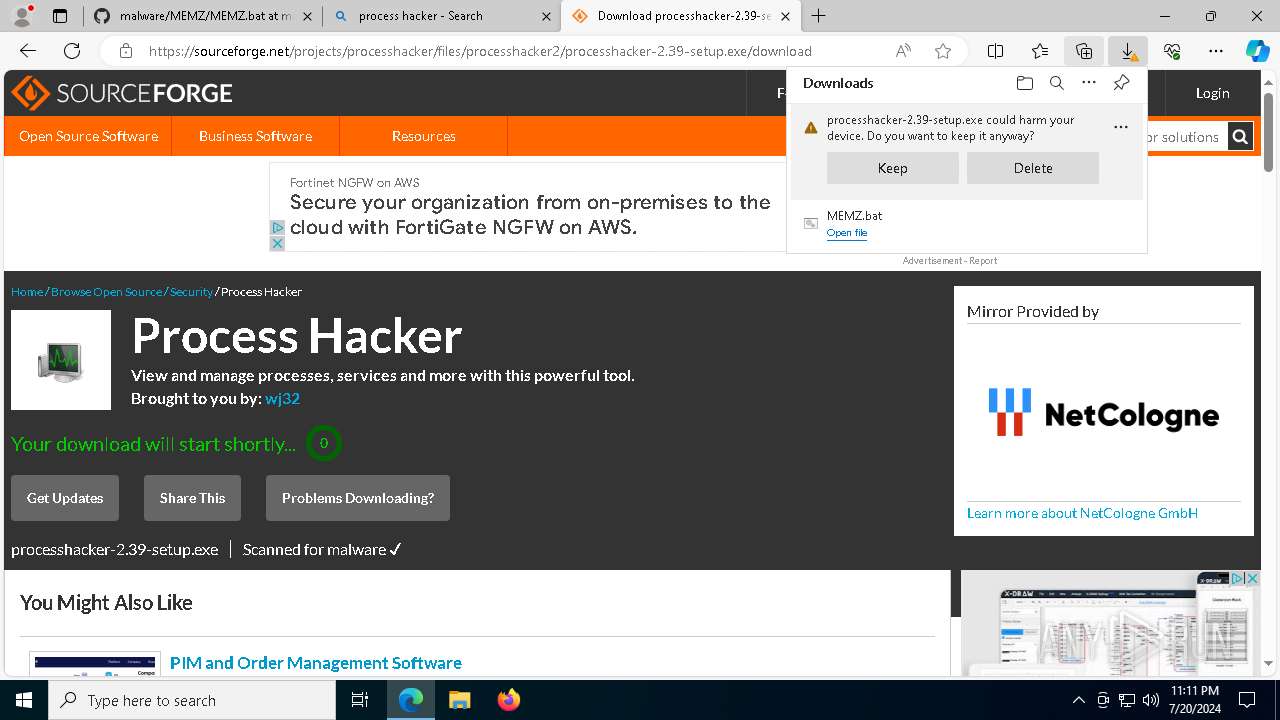
Task: Reload the page with refresh icon
Action: coord(72,51)
